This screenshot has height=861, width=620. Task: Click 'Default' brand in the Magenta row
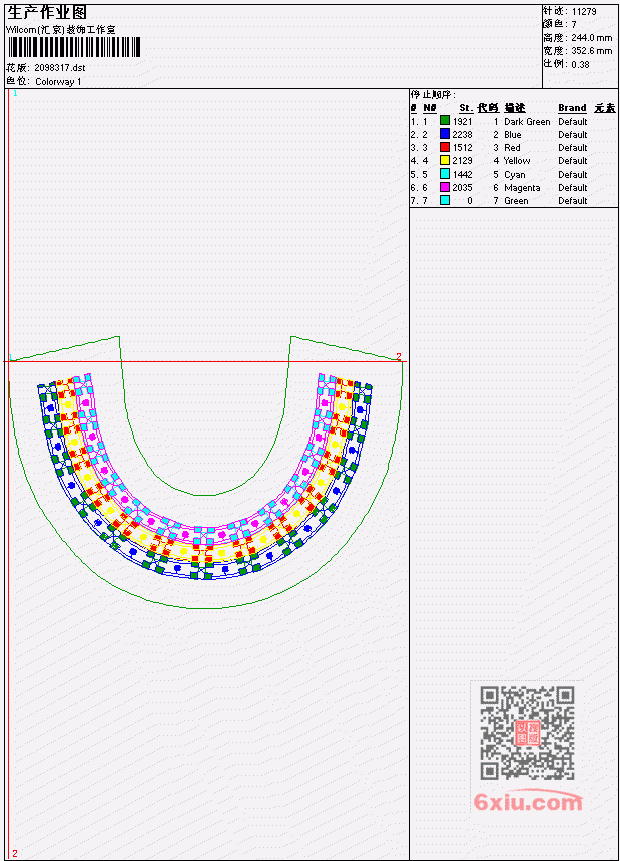(x=573, y=188)
